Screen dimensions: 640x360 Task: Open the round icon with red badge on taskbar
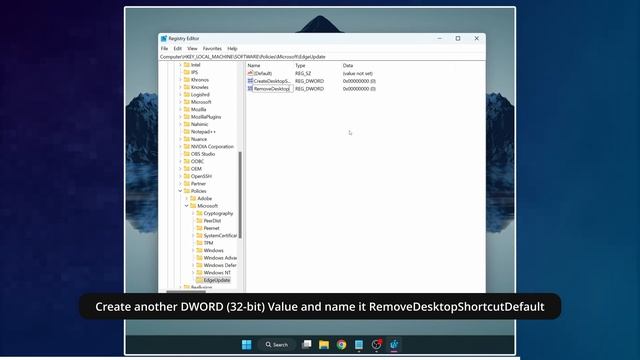[x=376, y=344]
